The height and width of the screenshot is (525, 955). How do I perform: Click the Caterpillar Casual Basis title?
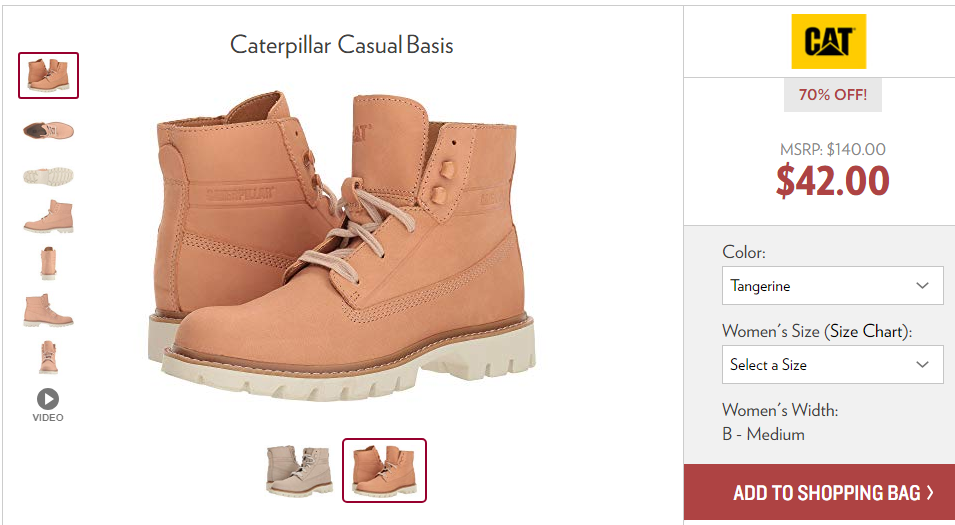342,45
